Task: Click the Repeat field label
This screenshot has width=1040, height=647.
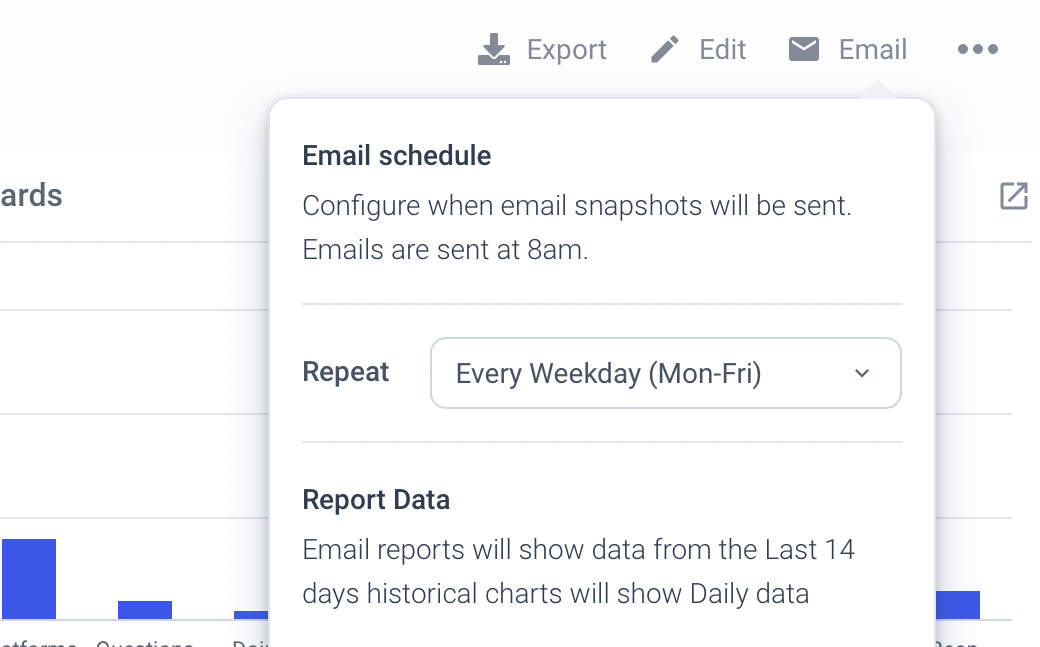Action: [x=346, y=373]
